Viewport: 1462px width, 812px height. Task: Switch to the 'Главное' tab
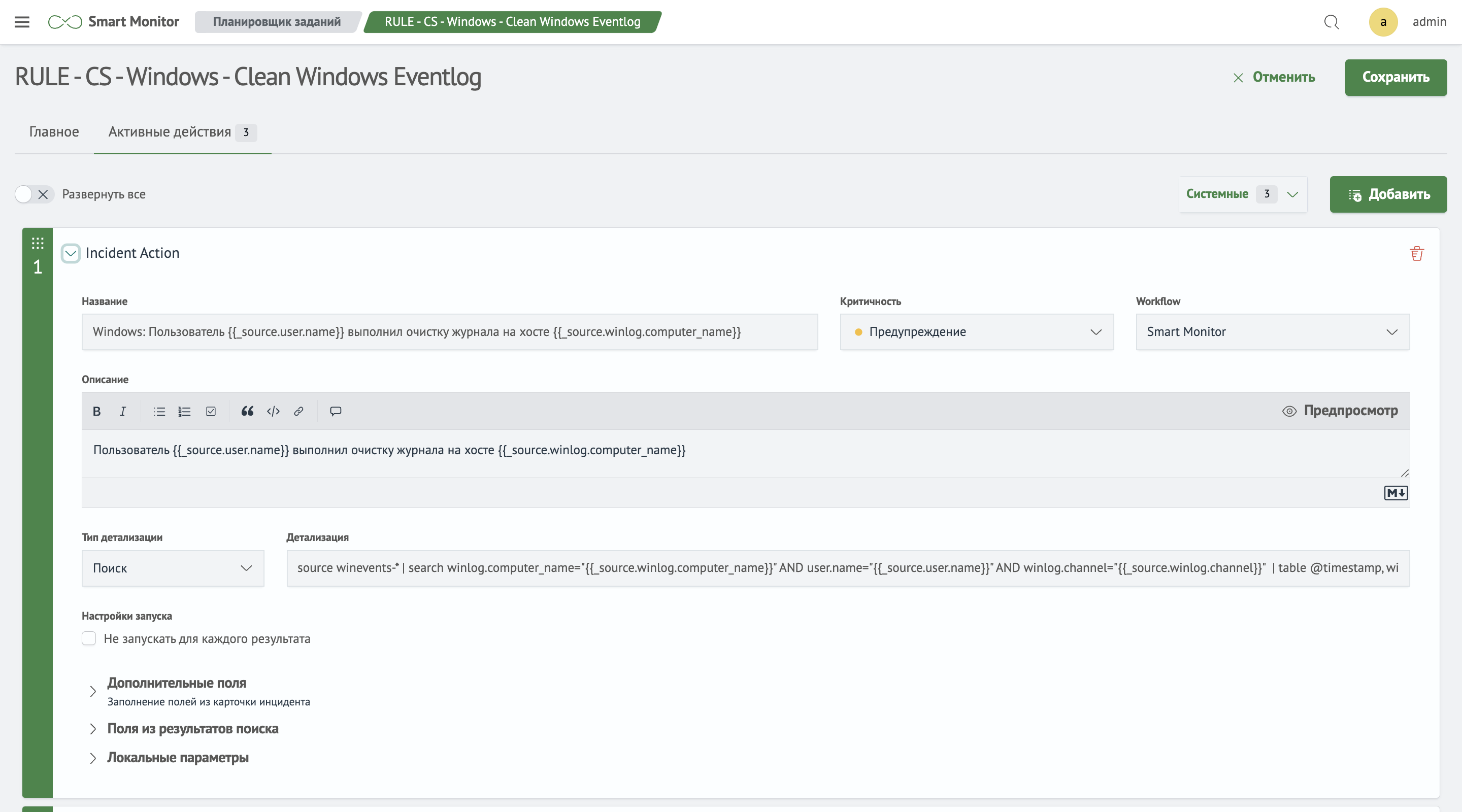point(54,131)
